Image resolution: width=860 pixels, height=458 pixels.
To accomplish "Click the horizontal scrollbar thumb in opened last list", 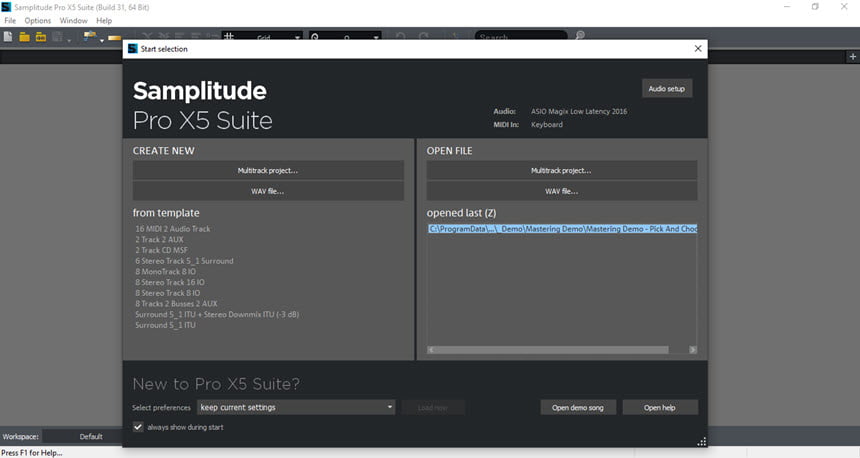I will 552,350.
